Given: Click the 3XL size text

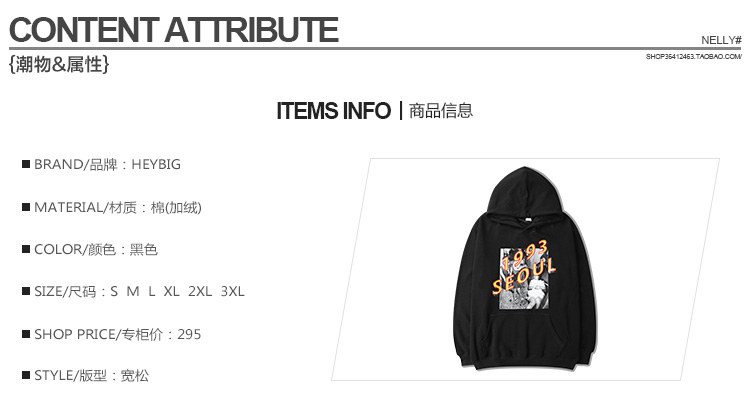Looking at the screenshot, I should 232,291.
